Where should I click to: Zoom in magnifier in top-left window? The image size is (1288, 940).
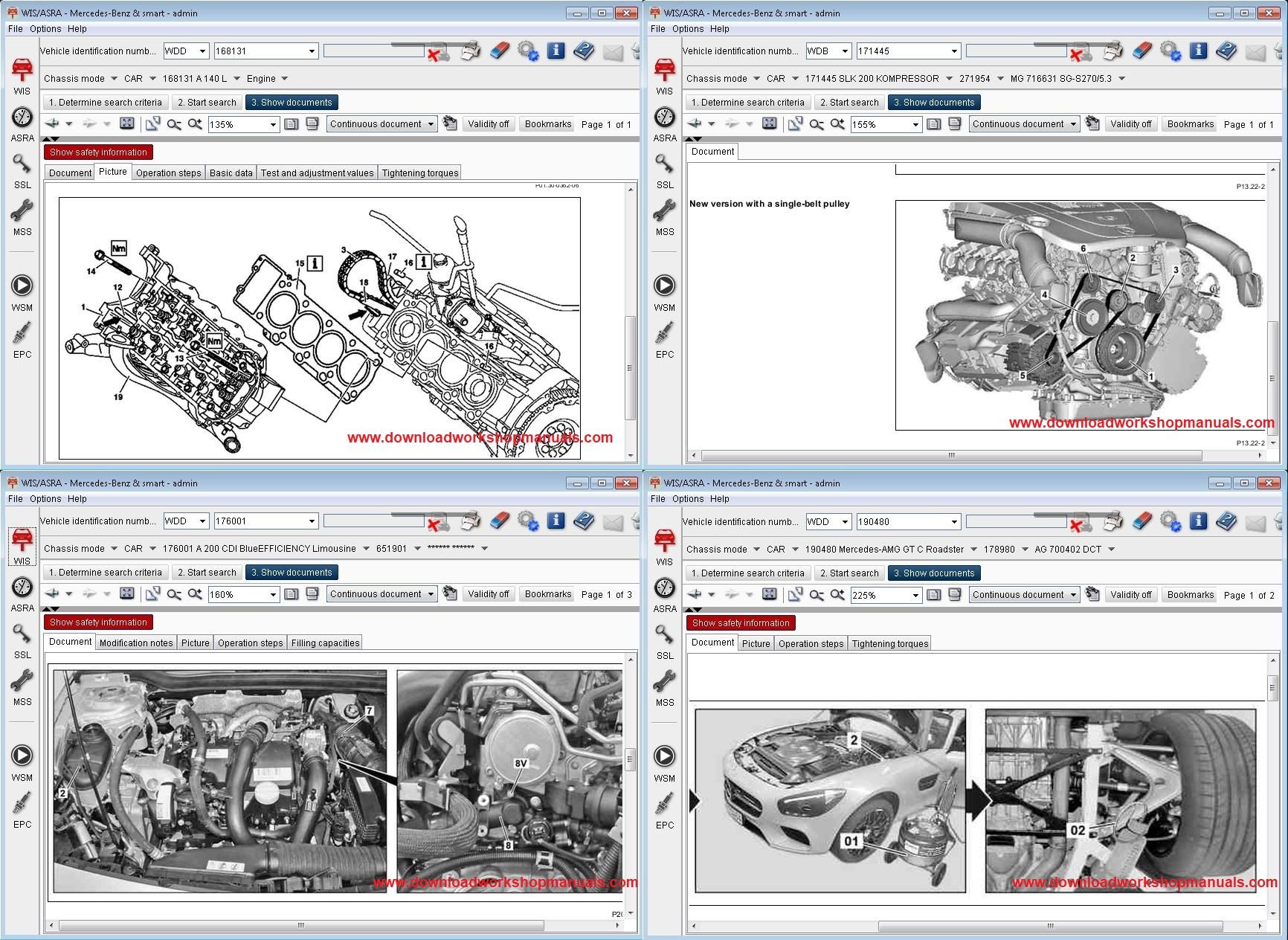point(195,124)
